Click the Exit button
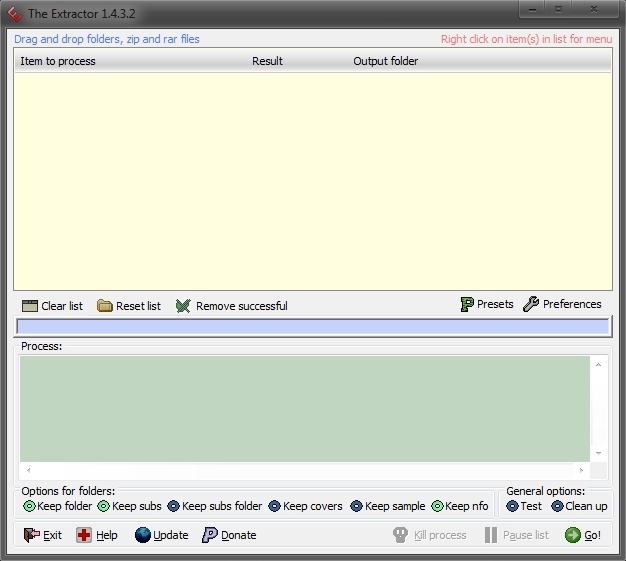The height and width of the screenshot is (561, 626). [42, 535]
